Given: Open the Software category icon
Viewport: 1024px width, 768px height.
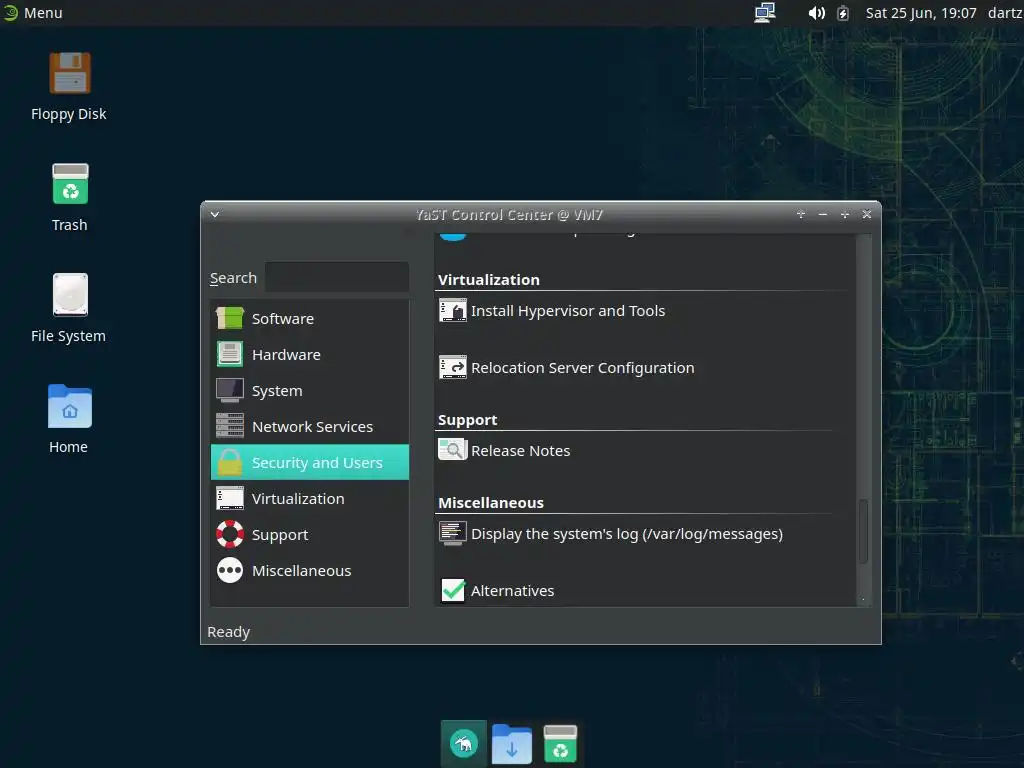Looking at the screenshot, I should tap(230, 319).
